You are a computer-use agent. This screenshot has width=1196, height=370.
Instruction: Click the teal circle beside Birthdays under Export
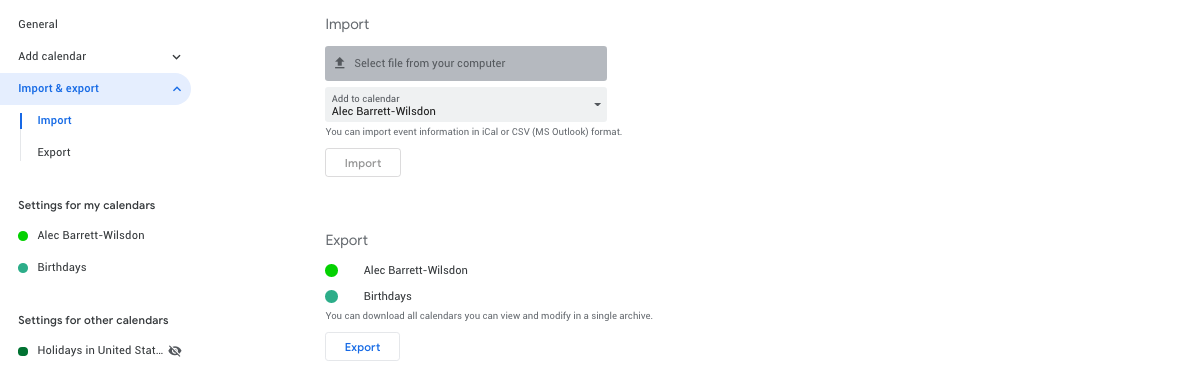[x=331, y=296]
